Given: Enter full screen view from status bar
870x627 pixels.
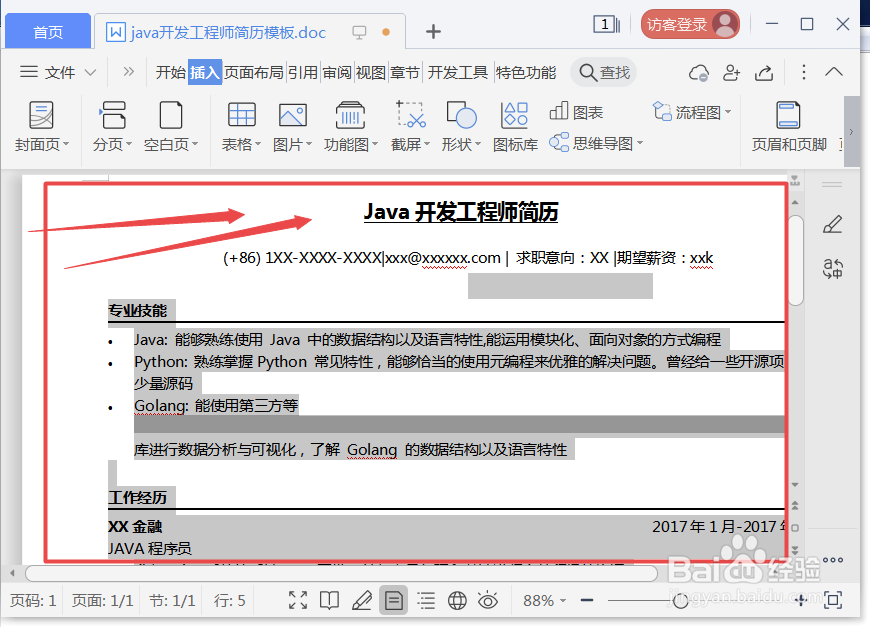Looking at the screenshot, I should coord(298,600).
